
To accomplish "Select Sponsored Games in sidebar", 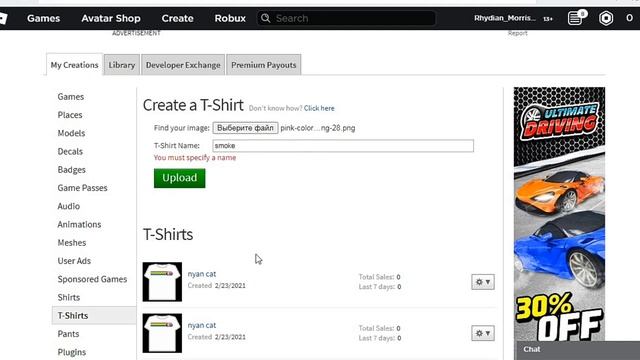I will 92,279.
